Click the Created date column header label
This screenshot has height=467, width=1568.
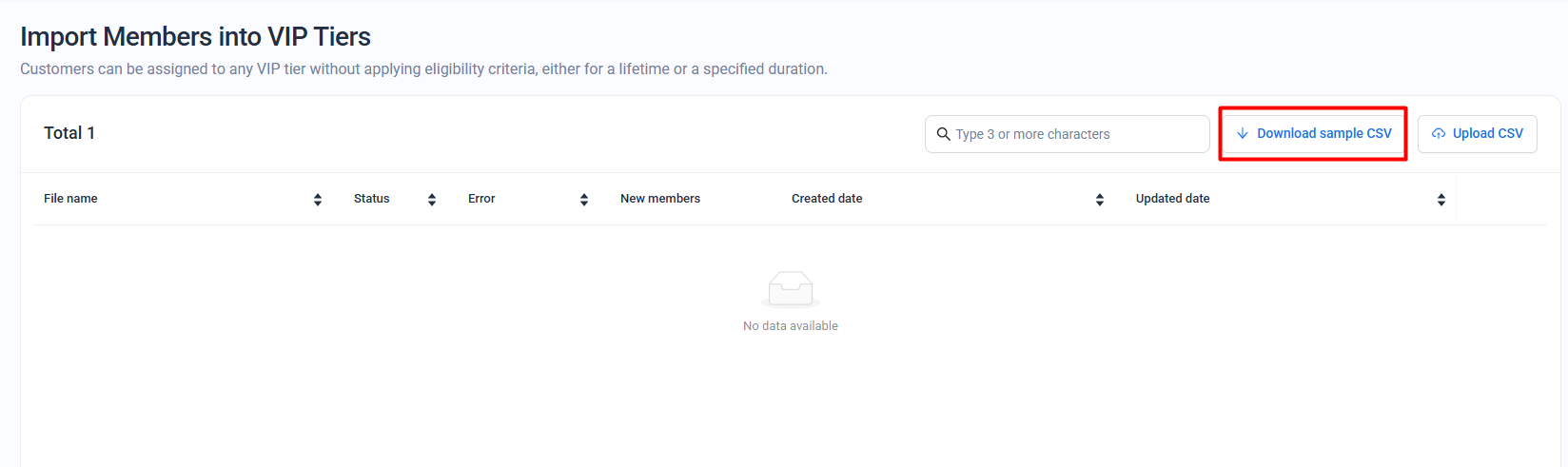coord(827,199)
